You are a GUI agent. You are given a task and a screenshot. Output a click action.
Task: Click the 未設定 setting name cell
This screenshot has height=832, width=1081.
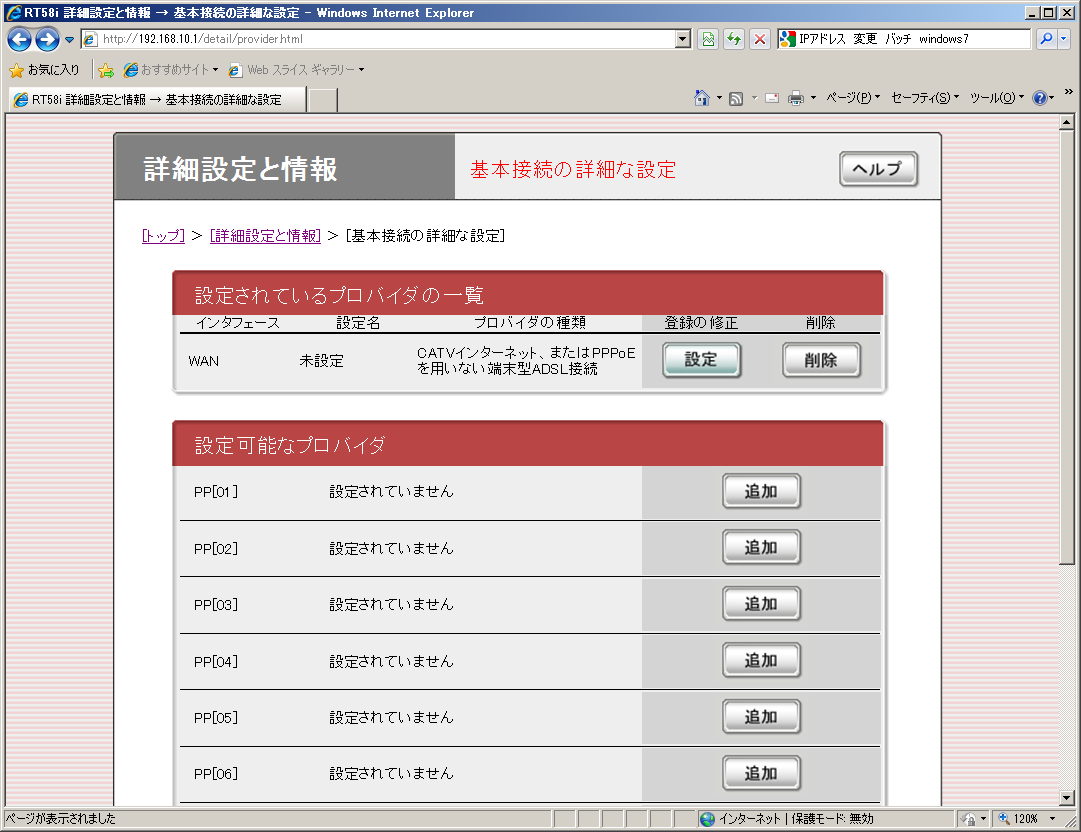pyautogui.click(x=321, y=361)
